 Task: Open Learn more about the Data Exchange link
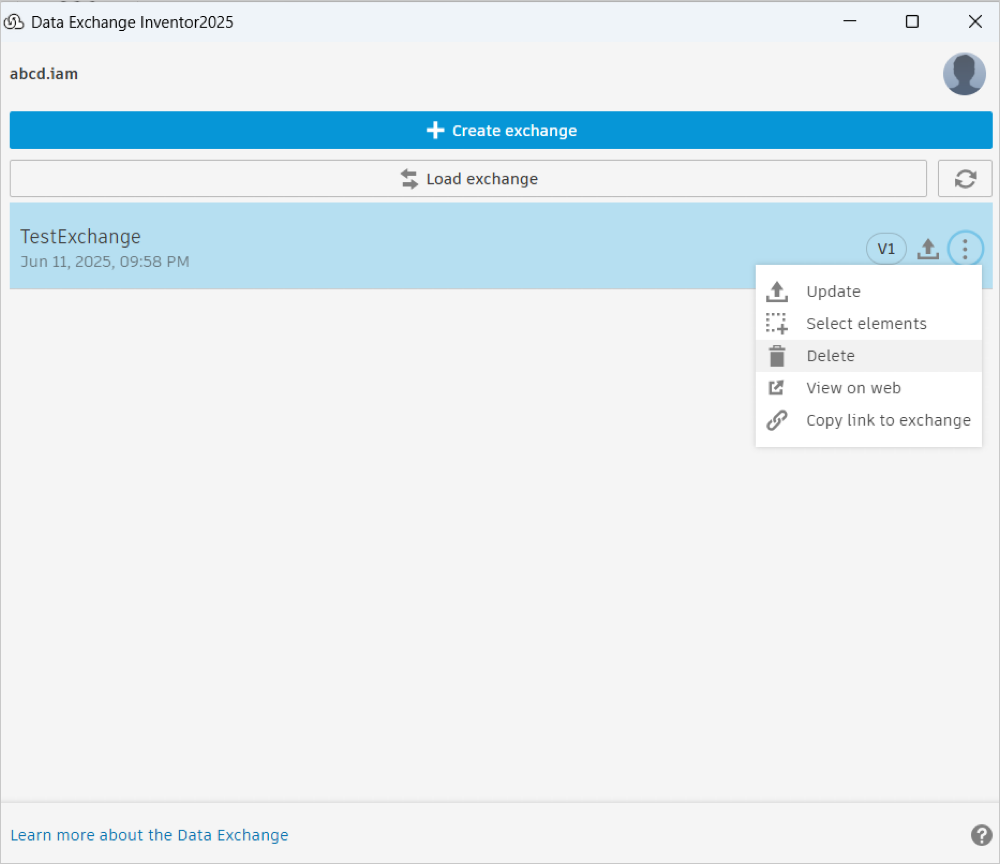point(149,835)
